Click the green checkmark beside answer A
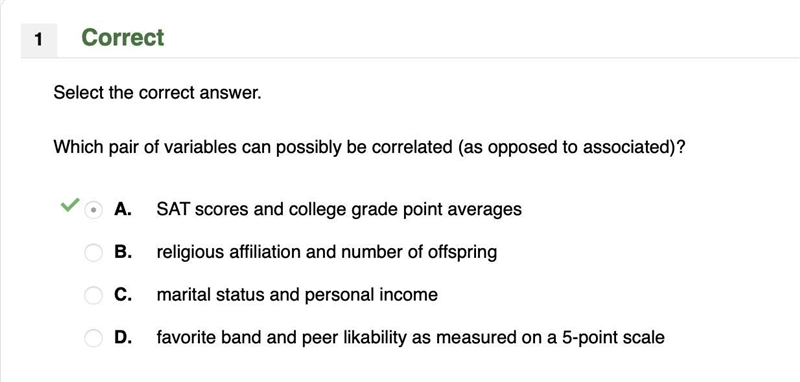Viewport: 800px width, 382px height. (70, 205)
